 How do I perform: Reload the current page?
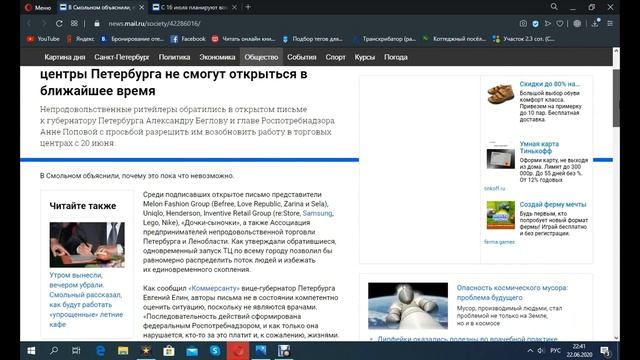59,23
